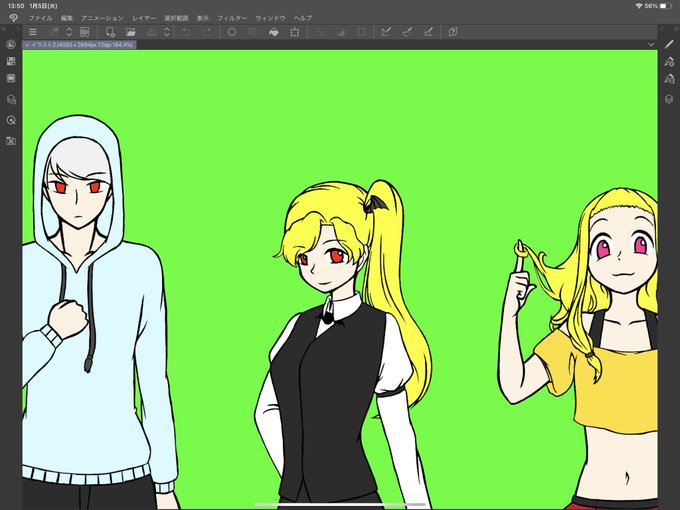
Task: Expand the canvas tab list chevron
Action: point(651,45)
